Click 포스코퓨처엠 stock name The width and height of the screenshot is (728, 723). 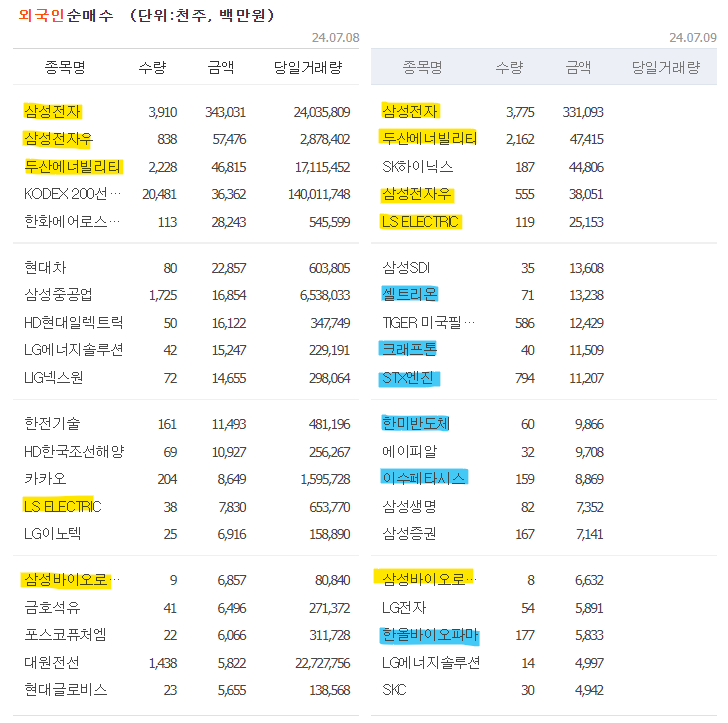pyautogui.click(x=65, y=634)
